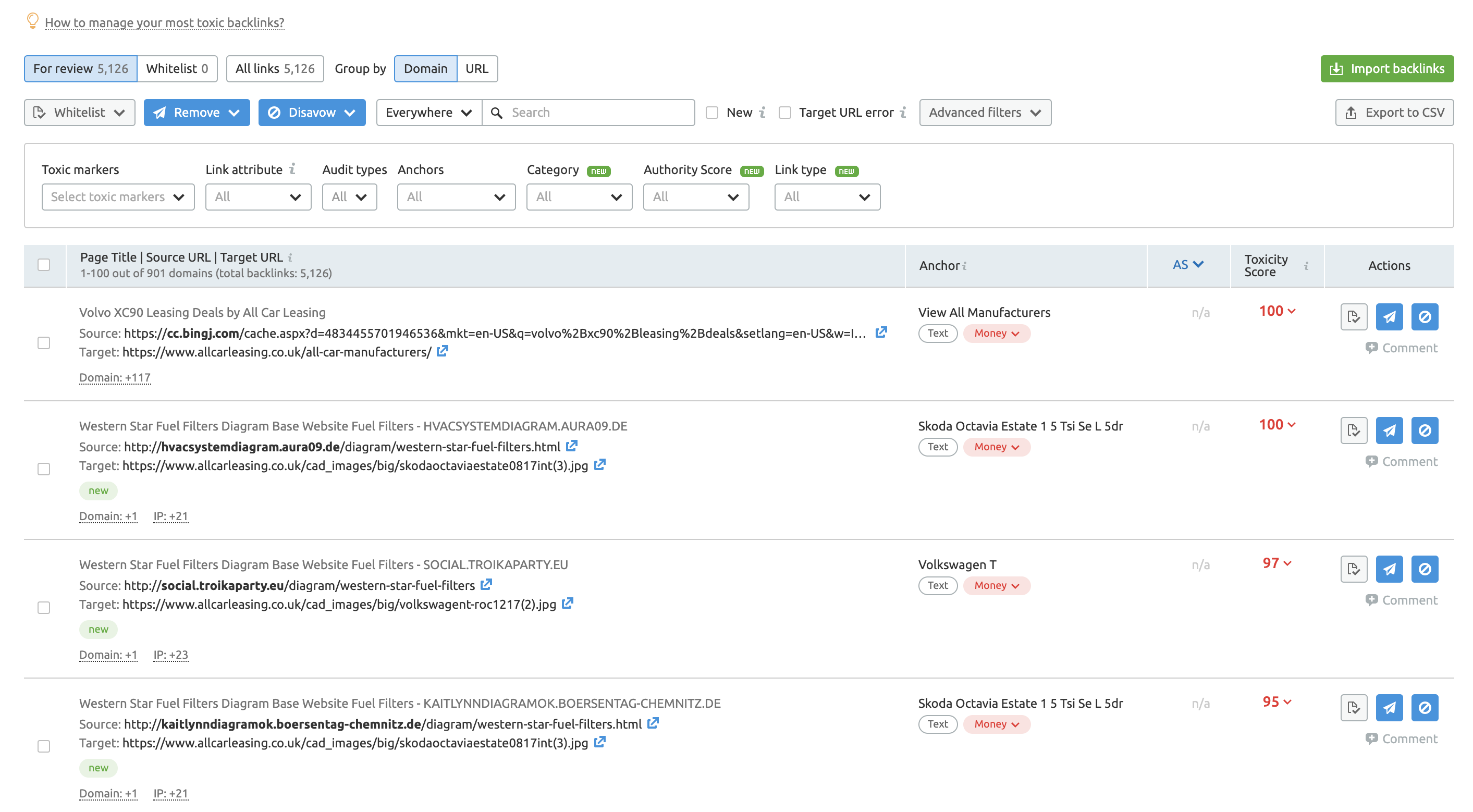This screenshot has height=812, width=1473.
Task: Expand the Advanced filters dropdown
Action: [985, 112]
